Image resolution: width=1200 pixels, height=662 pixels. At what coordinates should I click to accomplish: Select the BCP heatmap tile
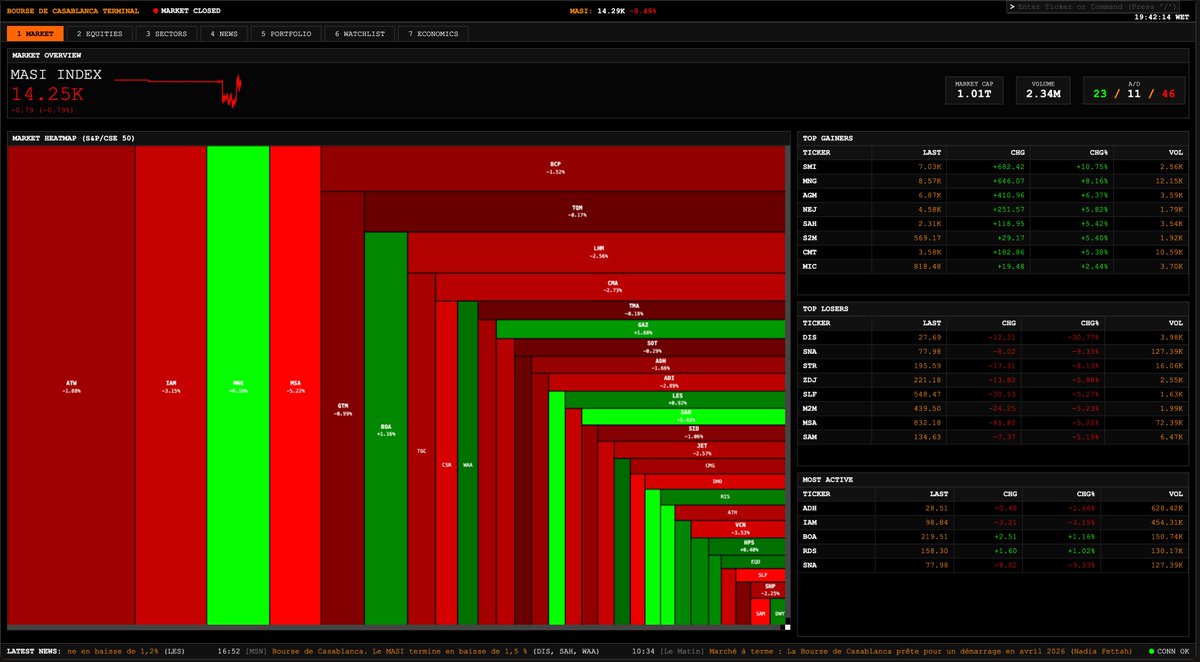(x=555, y=168)
